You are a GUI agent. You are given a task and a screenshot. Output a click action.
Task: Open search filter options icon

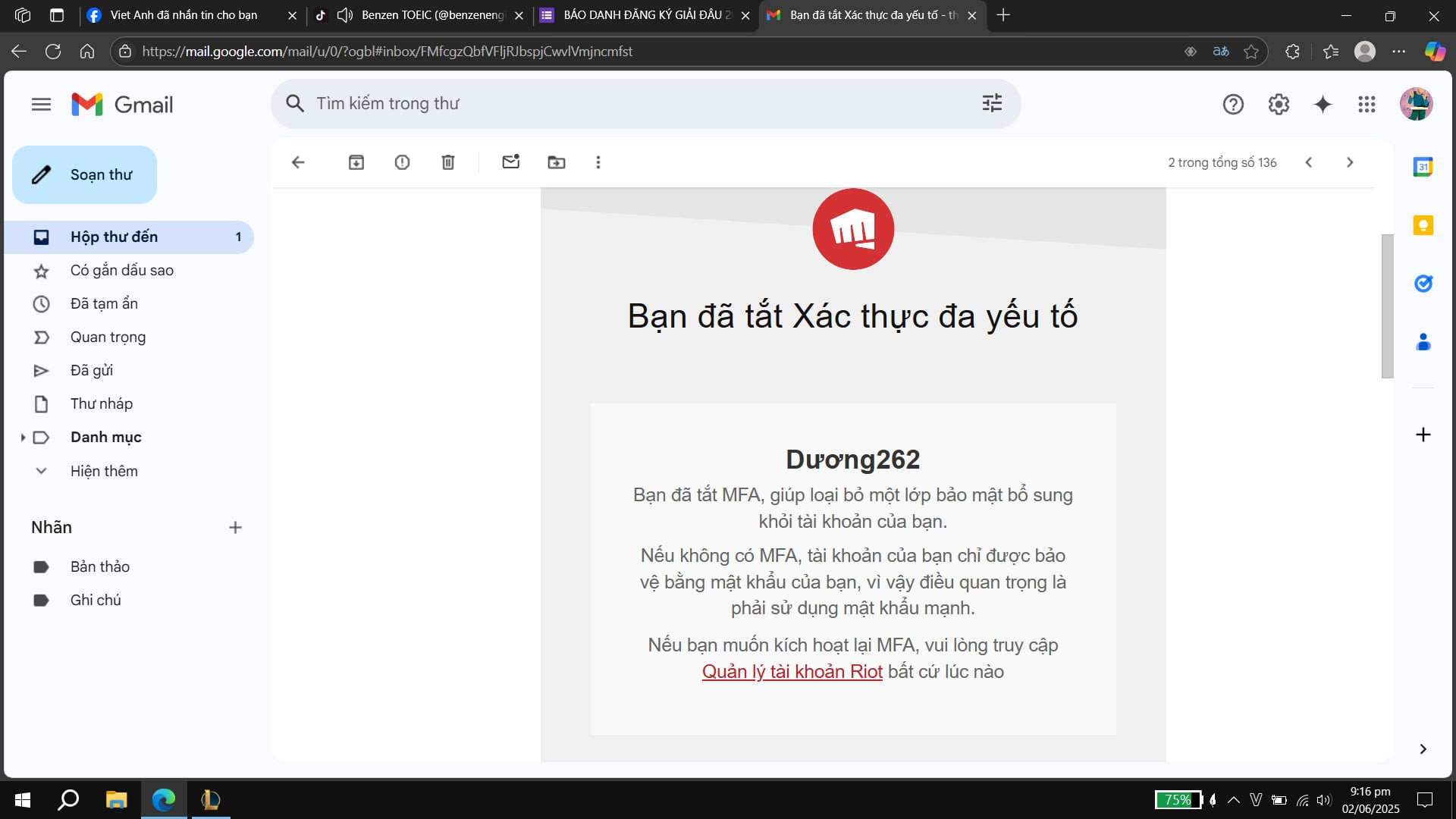[x=992, y=103]
